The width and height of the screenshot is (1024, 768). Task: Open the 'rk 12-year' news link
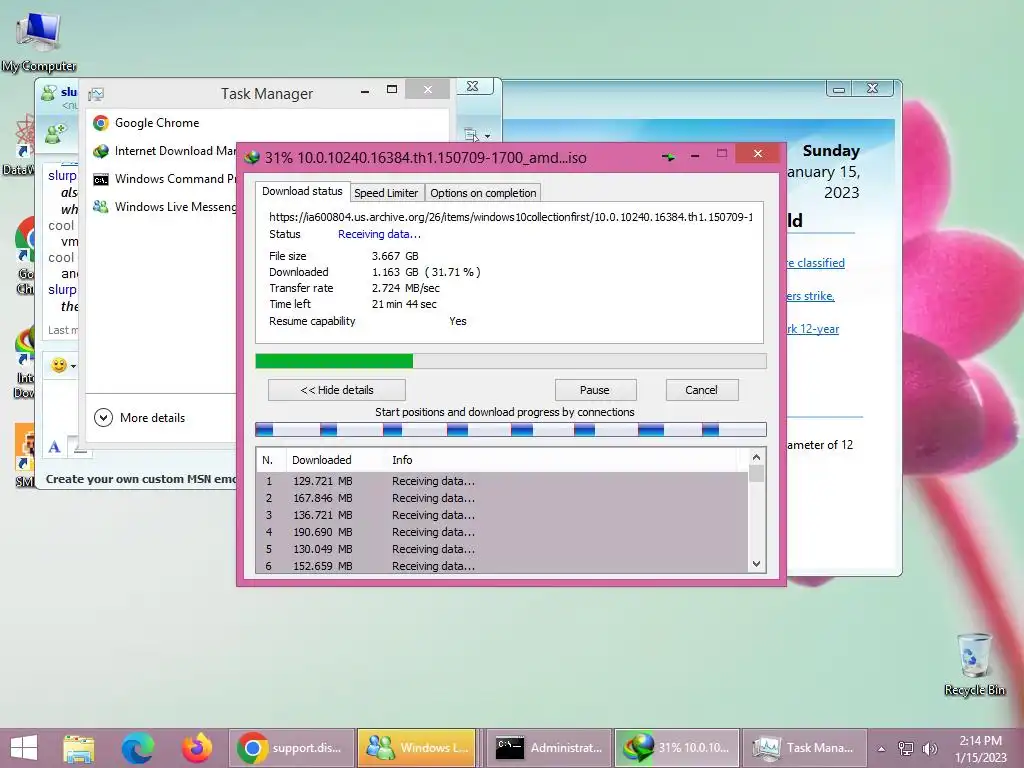click(x=812, y=329)
